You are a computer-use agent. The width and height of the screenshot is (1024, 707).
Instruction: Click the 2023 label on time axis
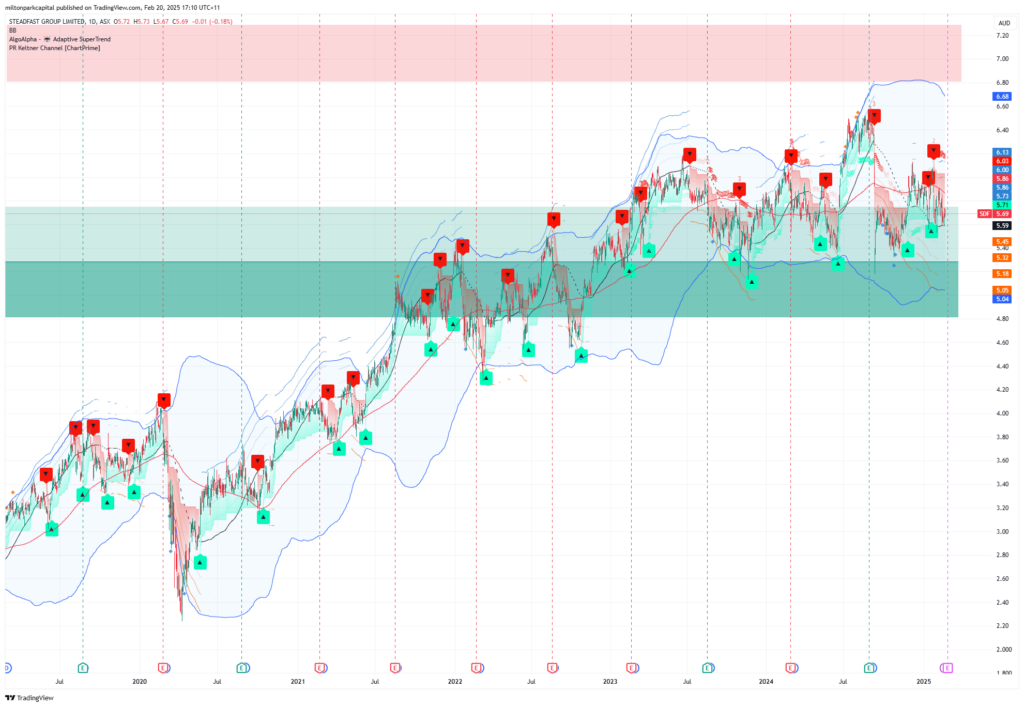(610, 682)
